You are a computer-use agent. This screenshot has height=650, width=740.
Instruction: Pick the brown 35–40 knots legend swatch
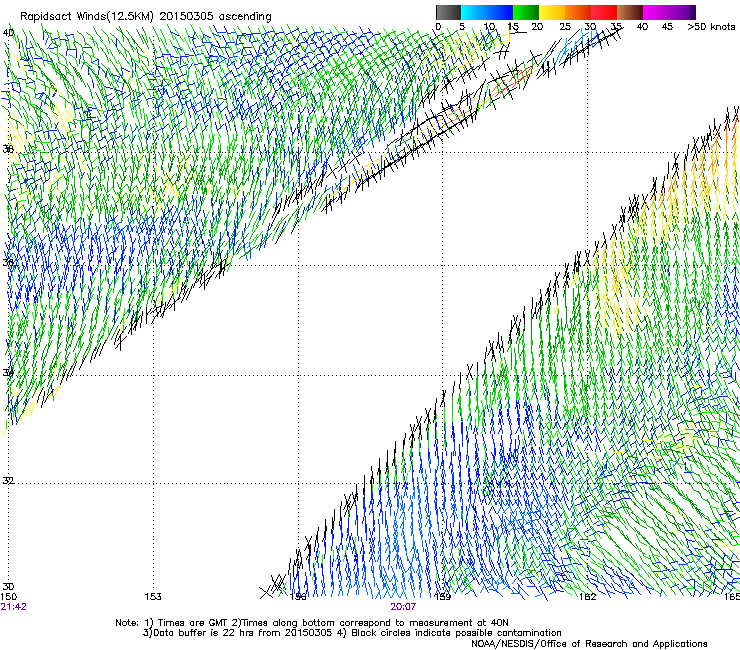630,12
